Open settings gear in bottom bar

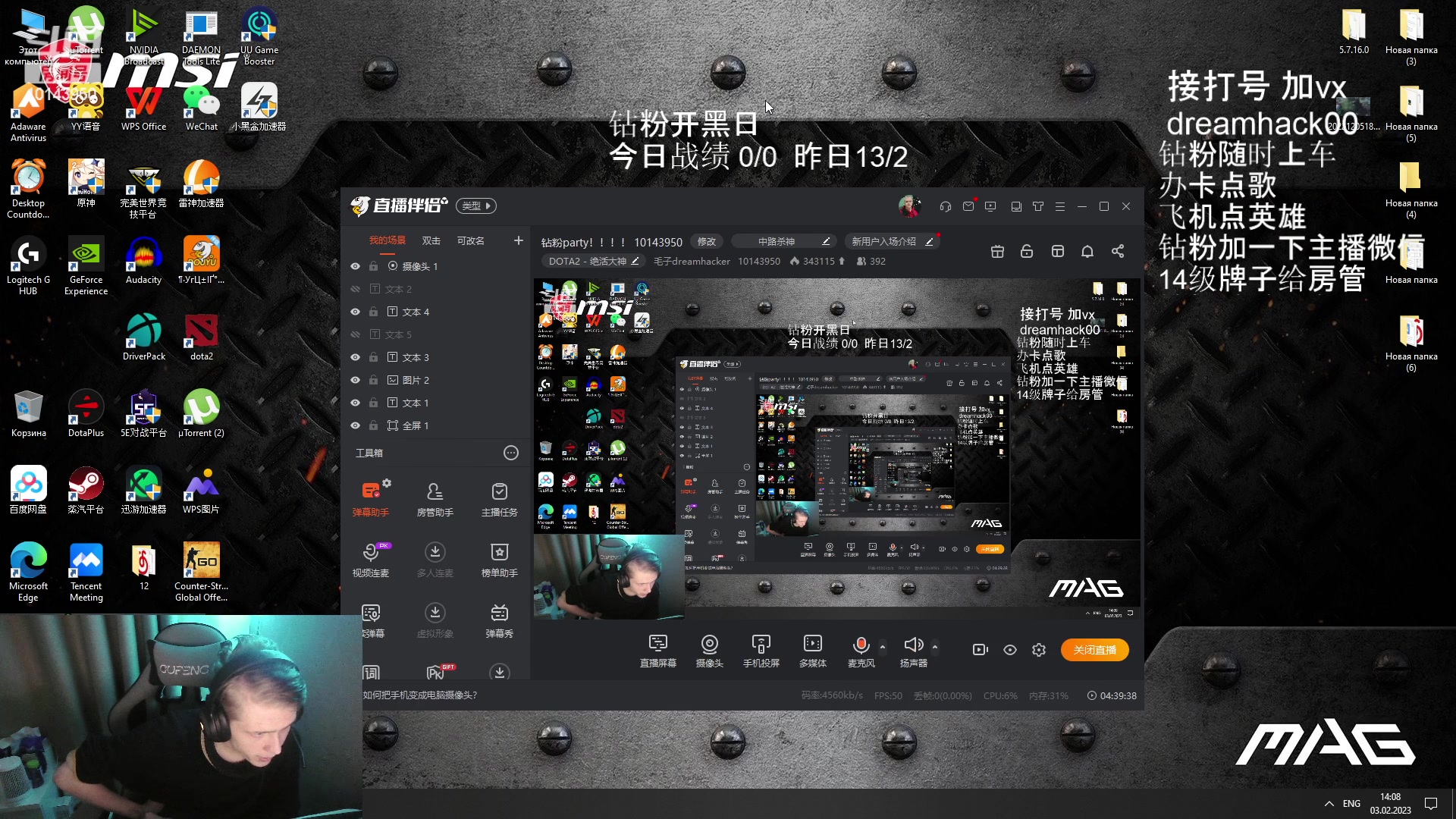pos(1039,650)
